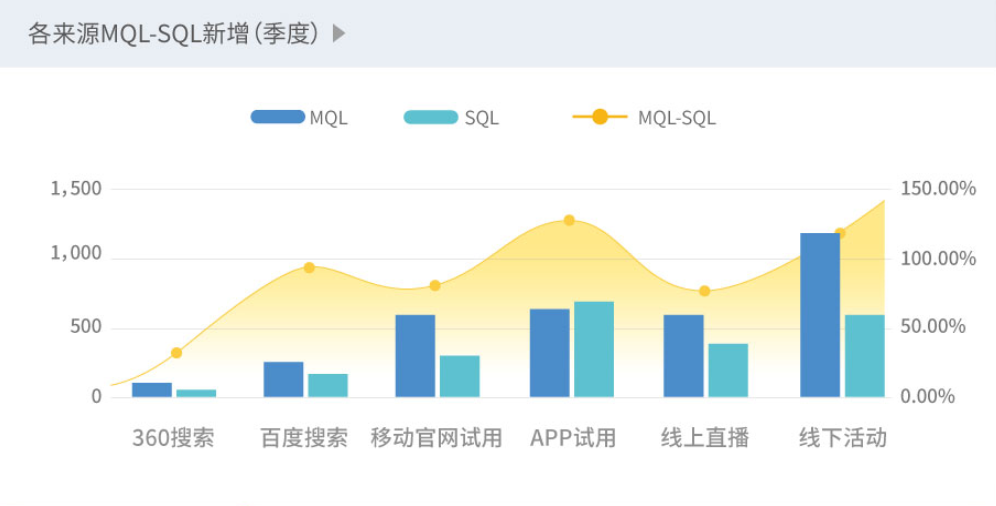Viewport: 996px width, 506px height.
Task: Click the 360搜索 MQL-SQL line point
Action: pyautogui.click(x=177, y=353)
